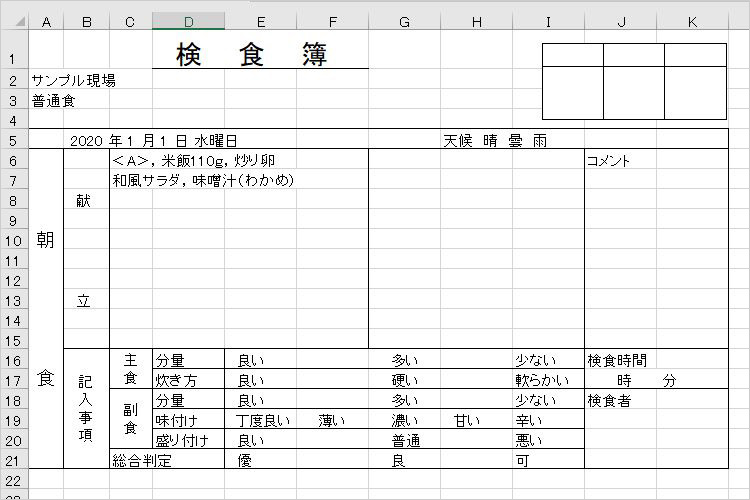The width and height of the screenshot is (750, 500).
Task: Click the select-all corner triangle
Action: pyautogui.click(x=19, y=22)
